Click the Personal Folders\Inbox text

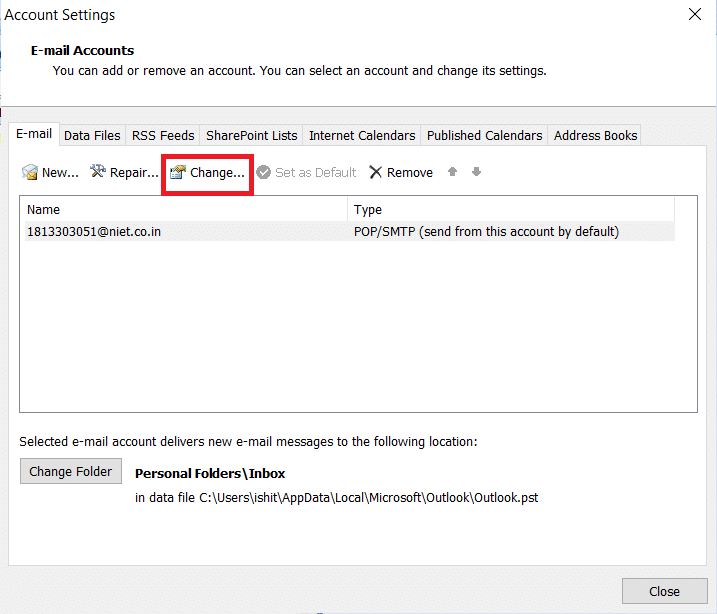point(210,474)
